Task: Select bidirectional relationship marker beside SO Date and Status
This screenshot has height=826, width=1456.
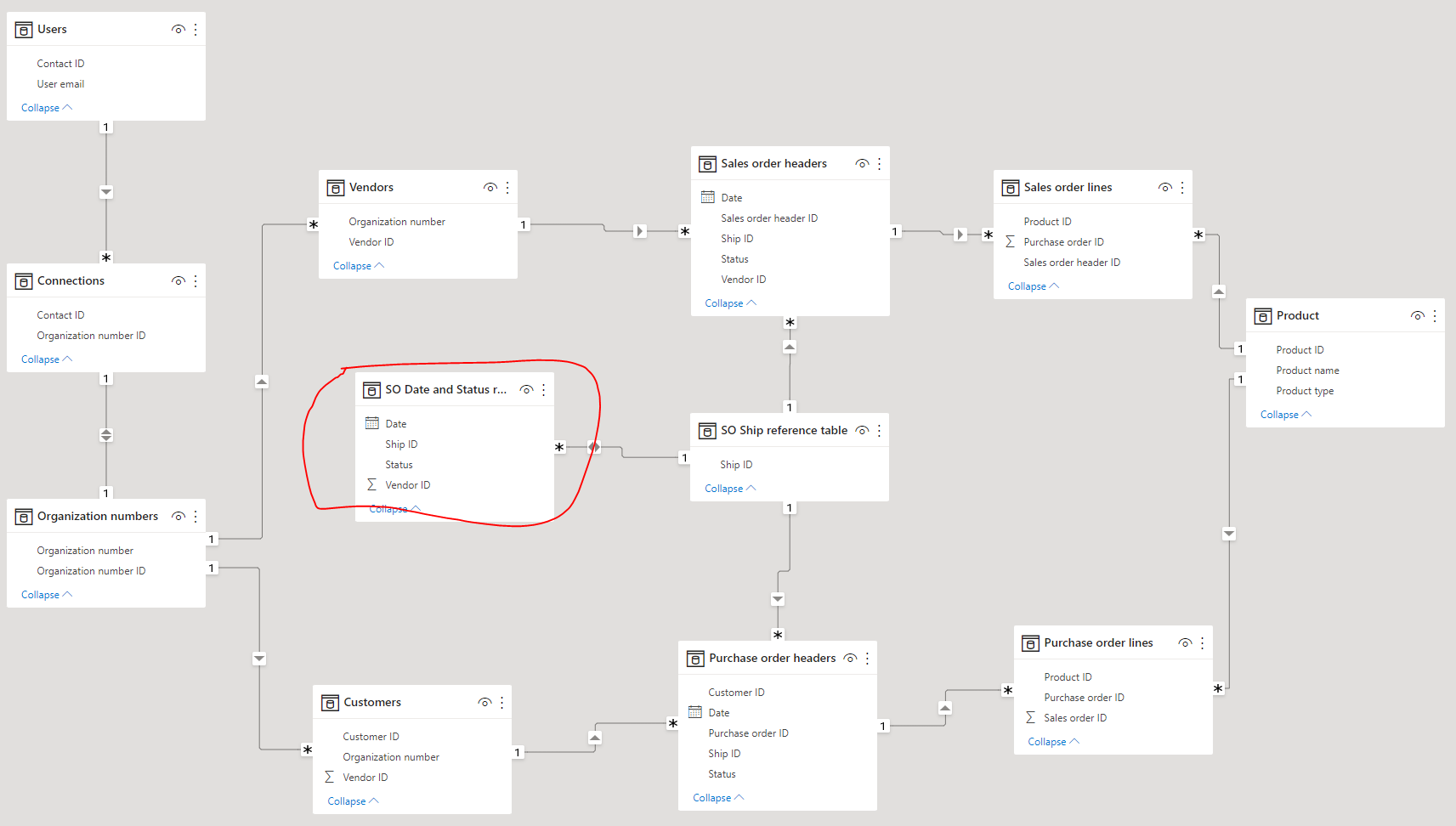Action: 594,447
